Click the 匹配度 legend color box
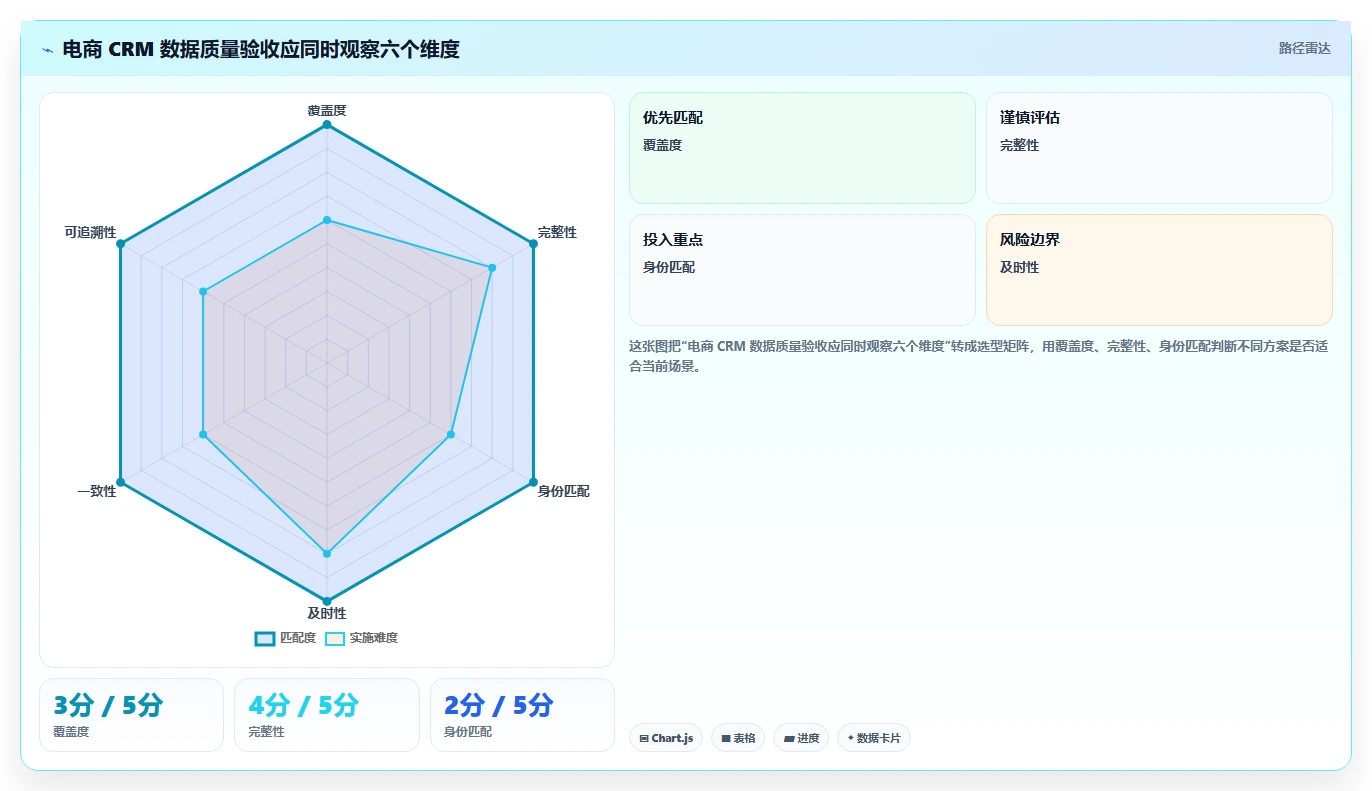Screen dimensions: 1372x791 [x=265, y=639]
